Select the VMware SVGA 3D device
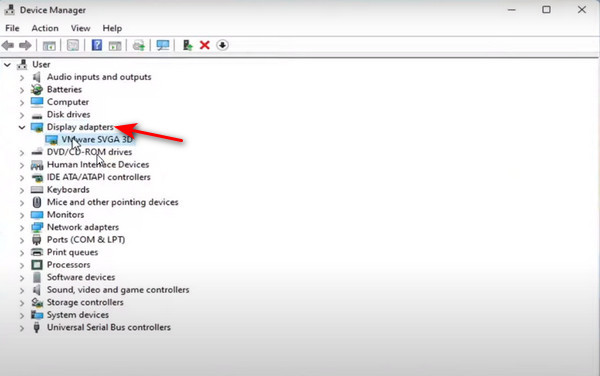This screenshot has height=376, width=600. click(x=97, y=140)
